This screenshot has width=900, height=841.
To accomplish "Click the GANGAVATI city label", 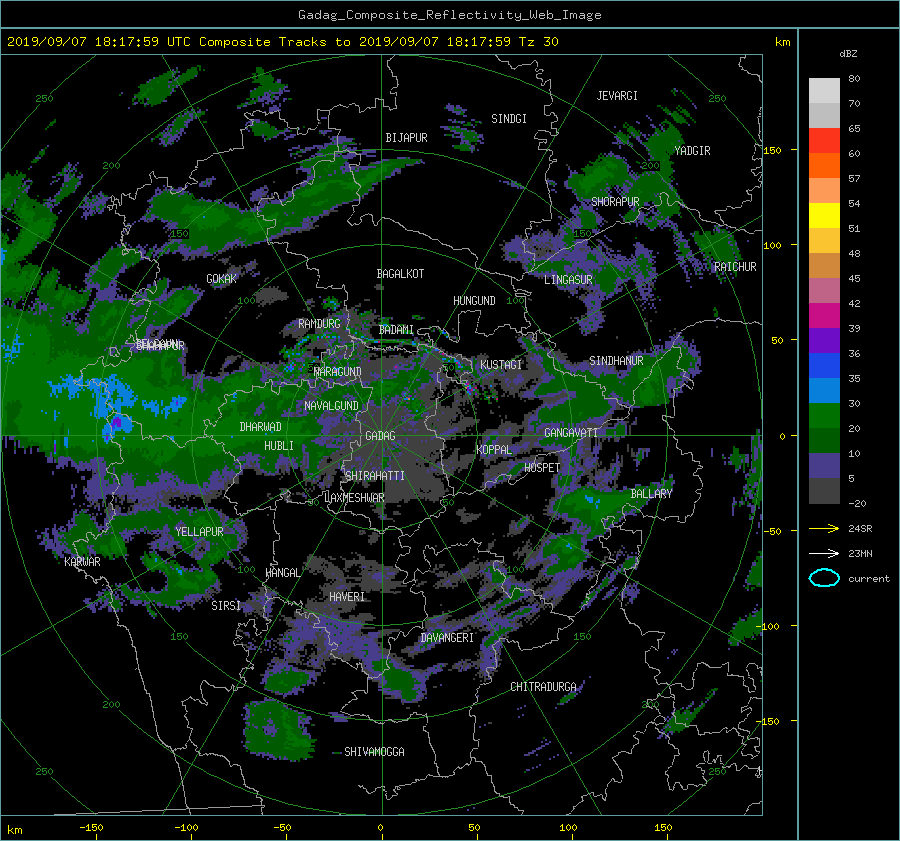I will coord(571,433).
